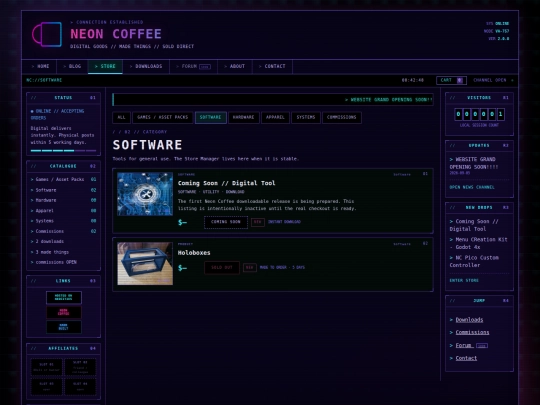Open the CONTACT nav tab

(x=272, y=66)
